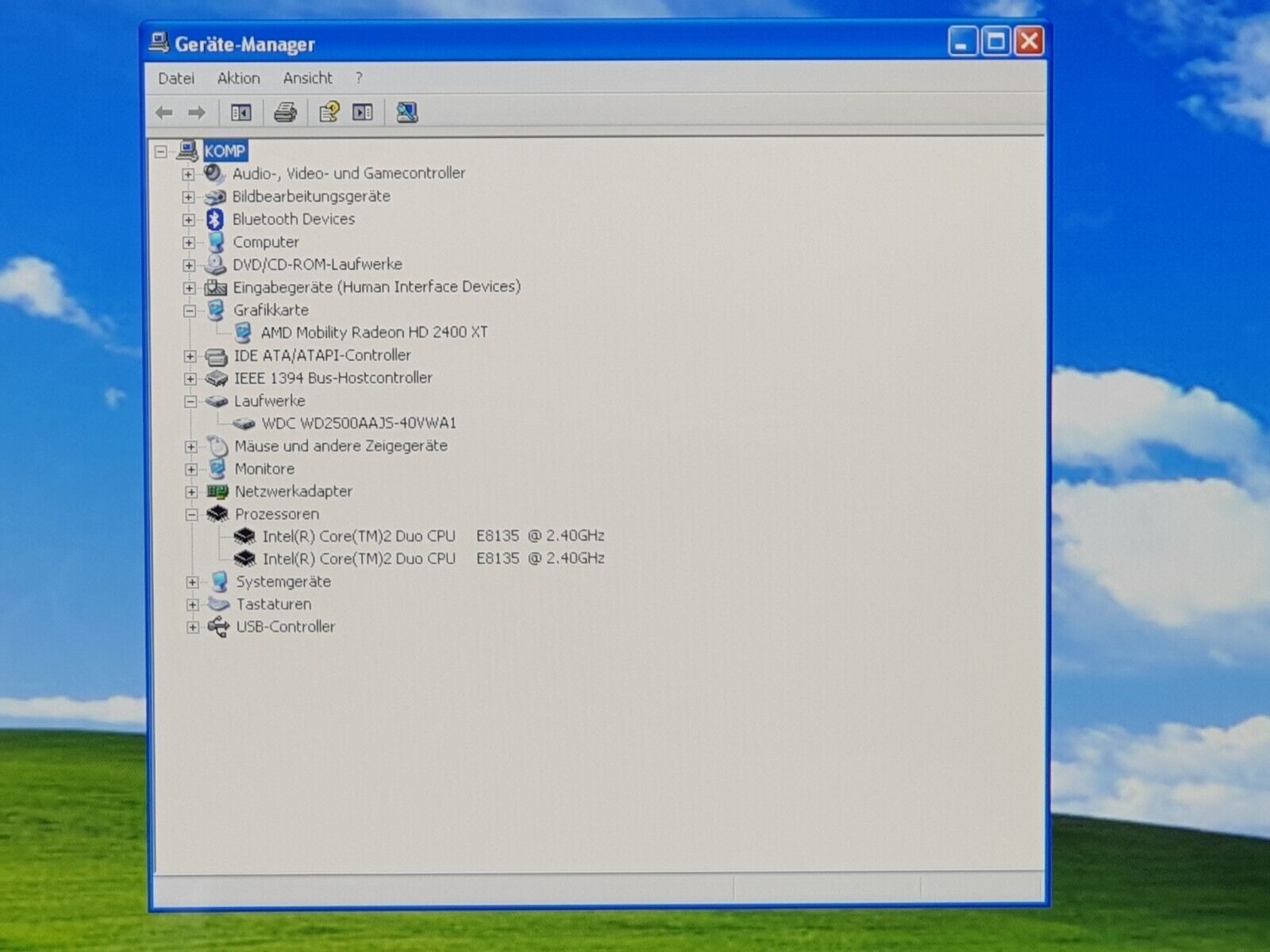Click the Forward arrow toolbar button
The height and width of the screenshot is (952, 1270).
tap(197, 113)
